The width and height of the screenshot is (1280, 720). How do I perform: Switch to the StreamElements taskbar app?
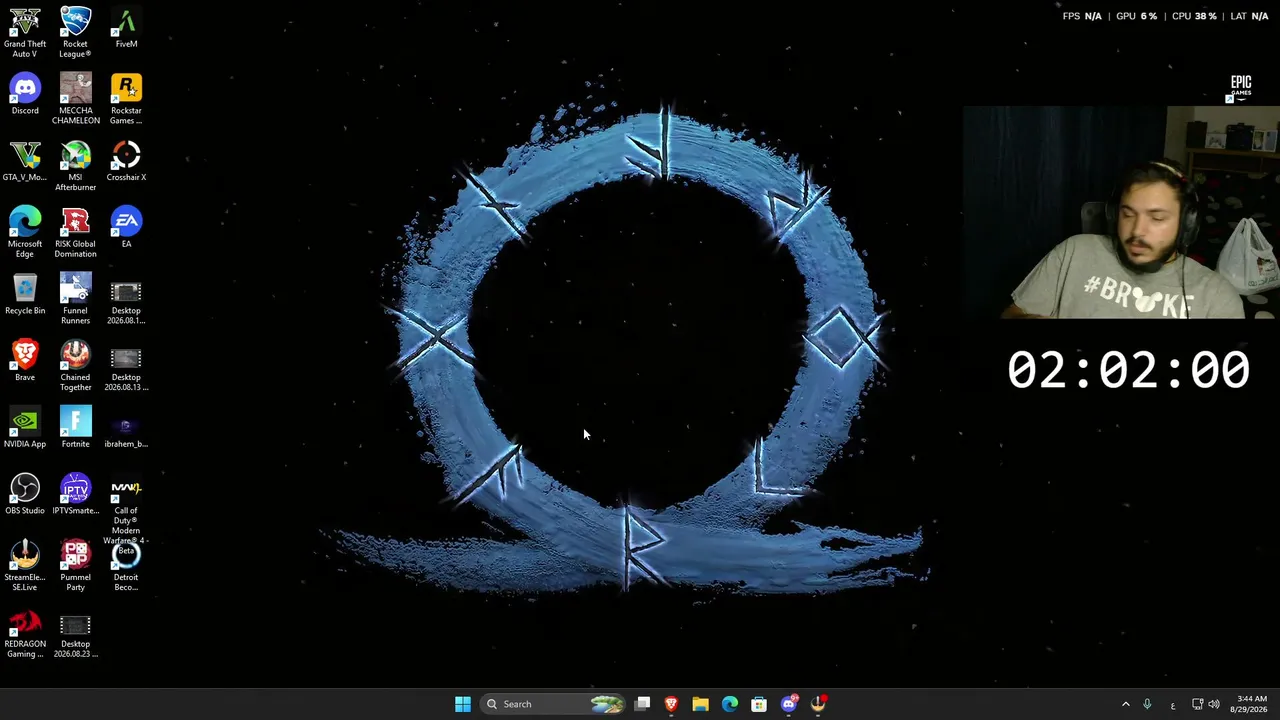(818, 704)
